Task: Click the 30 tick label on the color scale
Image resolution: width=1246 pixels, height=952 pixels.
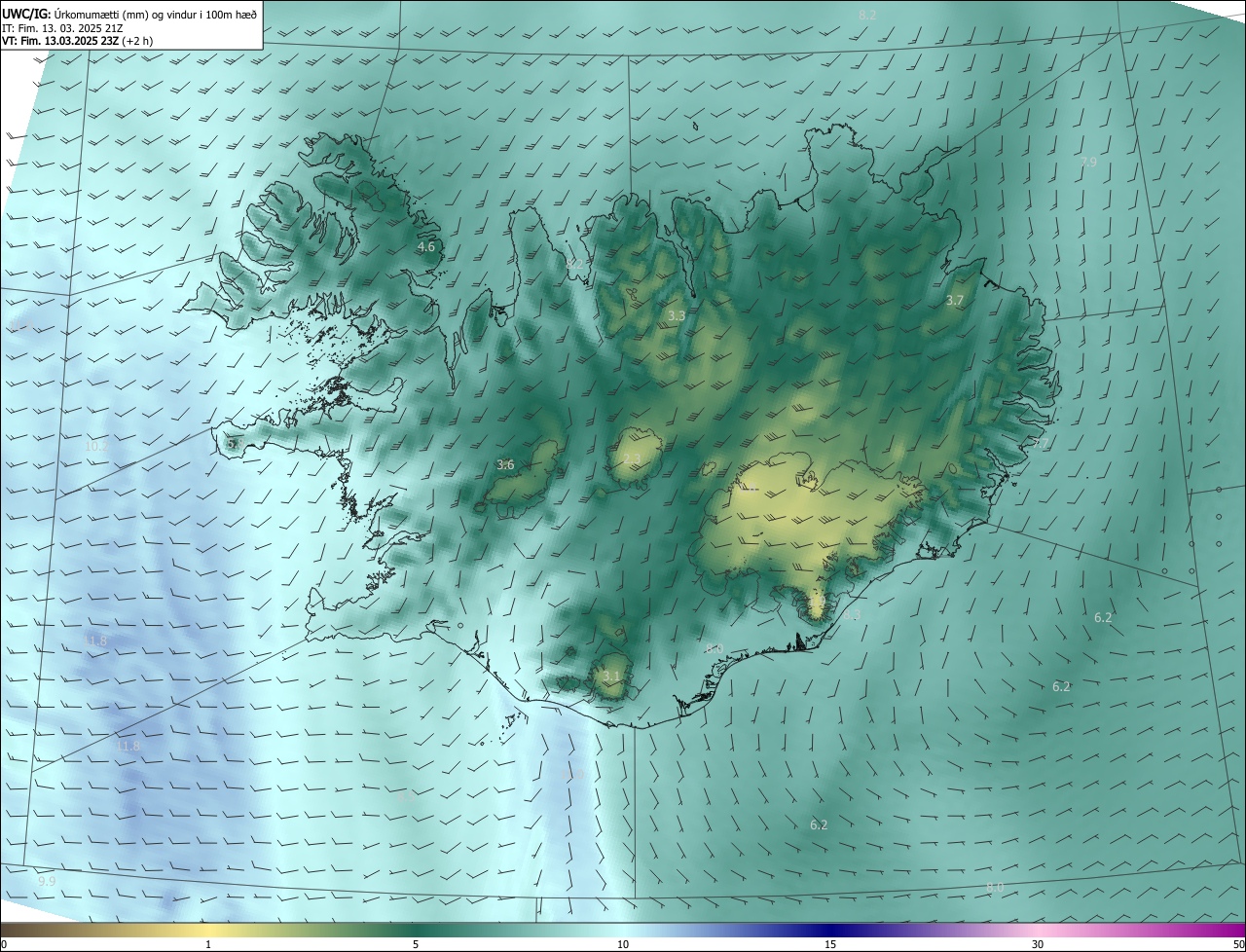Action: (x=1038, y=944)
